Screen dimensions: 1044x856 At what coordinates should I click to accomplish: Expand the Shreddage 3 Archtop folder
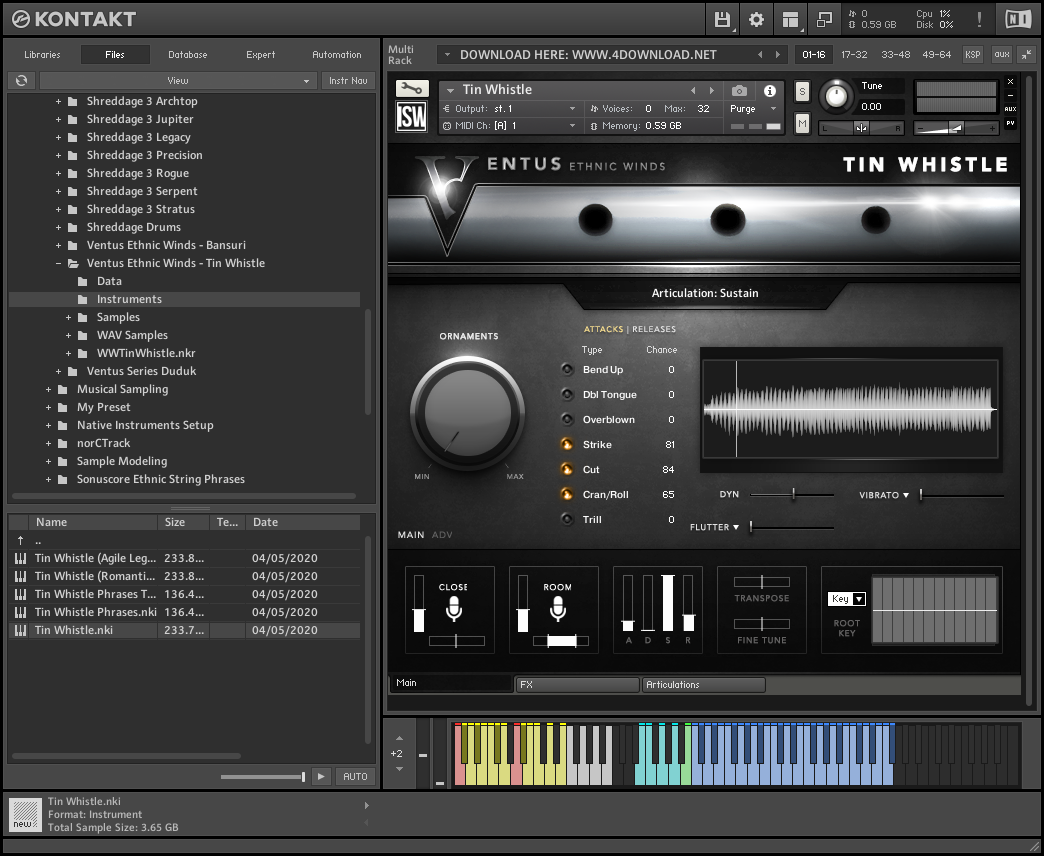coord(59,101)
